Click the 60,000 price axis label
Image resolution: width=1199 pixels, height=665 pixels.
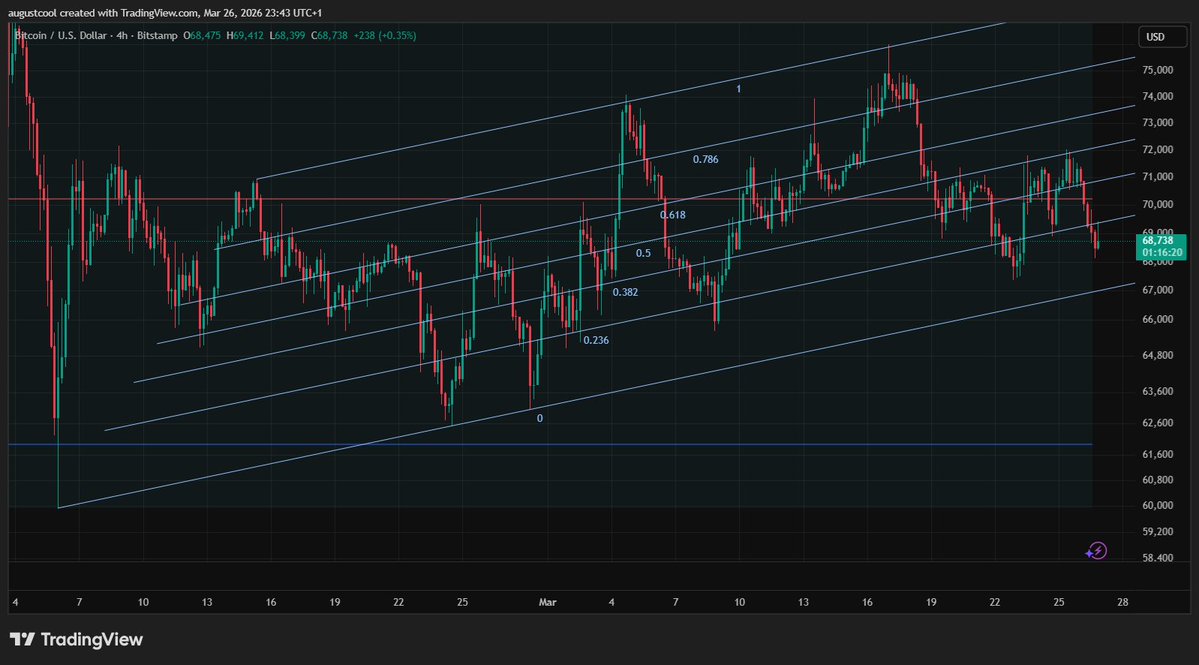click(x=1158, y=504)
